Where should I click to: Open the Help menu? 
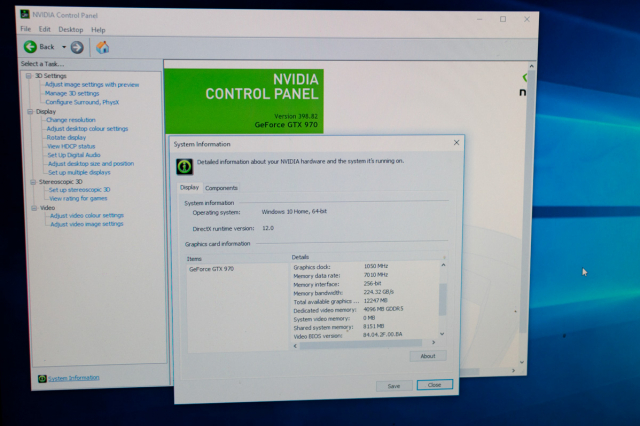click(98, 30)
